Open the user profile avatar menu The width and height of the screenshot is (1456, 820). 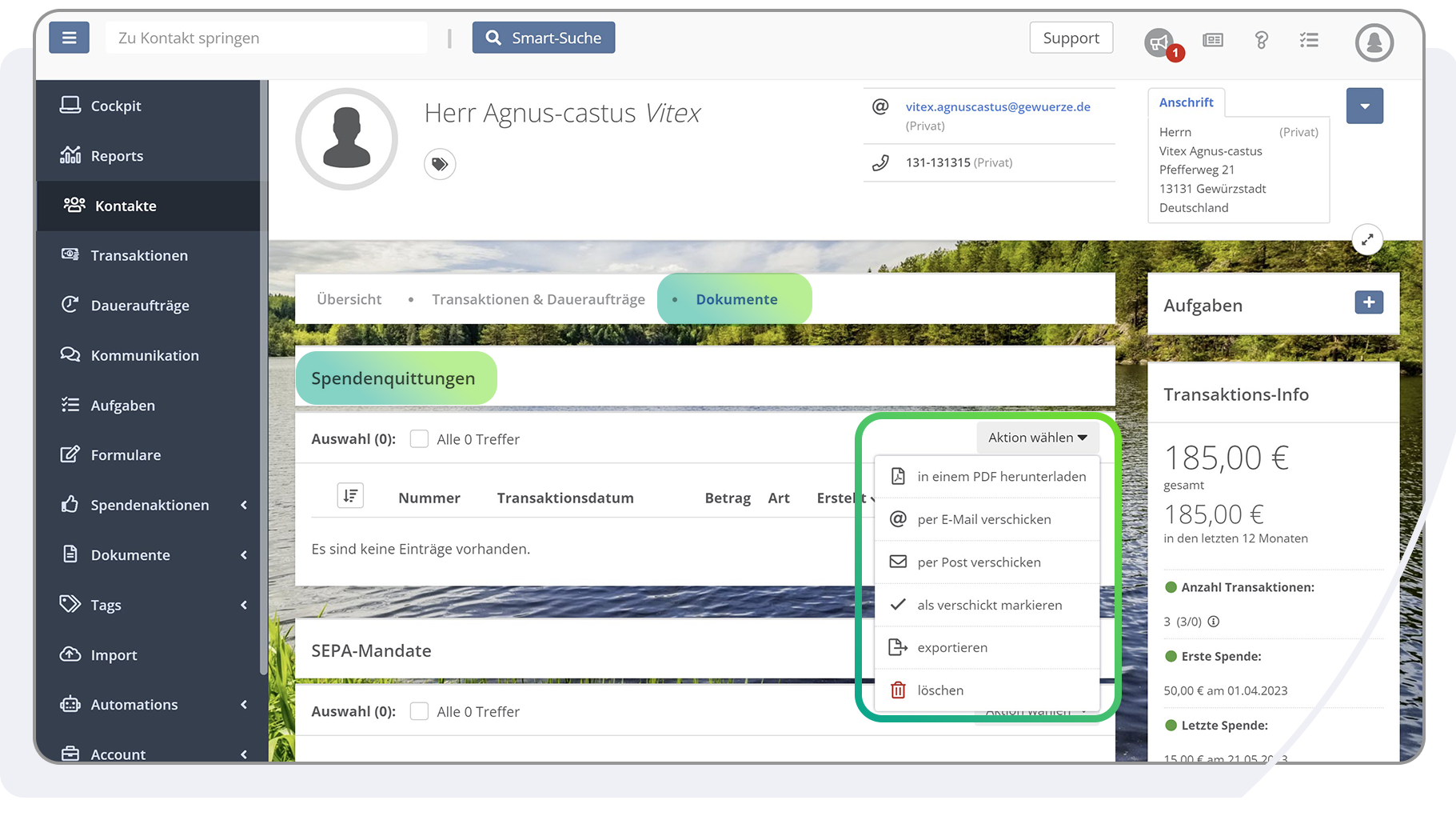pos(1374,42)
